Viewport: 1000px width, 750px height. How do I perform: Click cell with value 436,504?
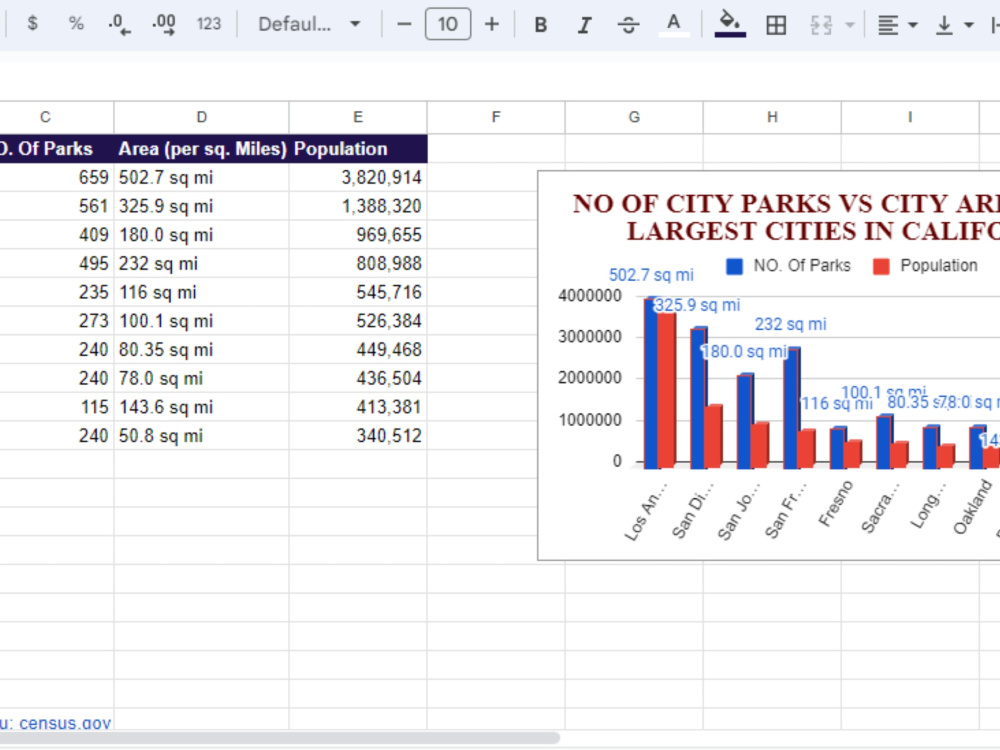(358, 378)
